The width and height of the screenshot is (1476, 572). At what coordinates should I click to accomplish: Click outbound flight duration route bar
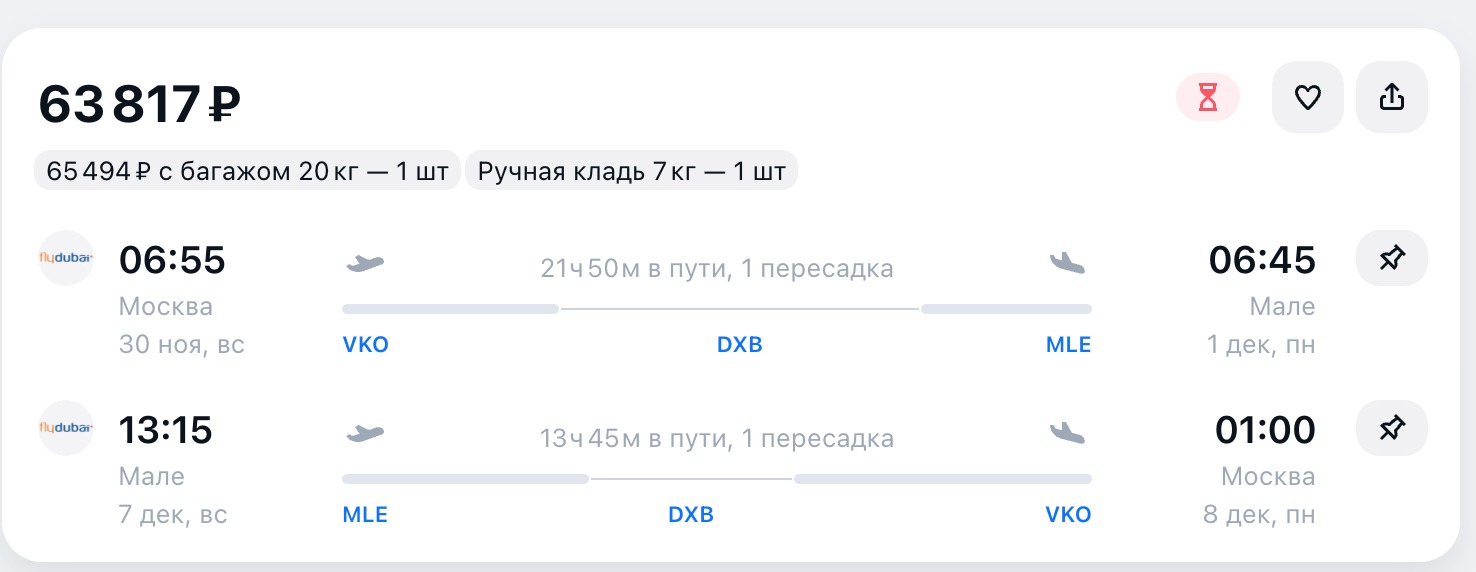[716, 309]
